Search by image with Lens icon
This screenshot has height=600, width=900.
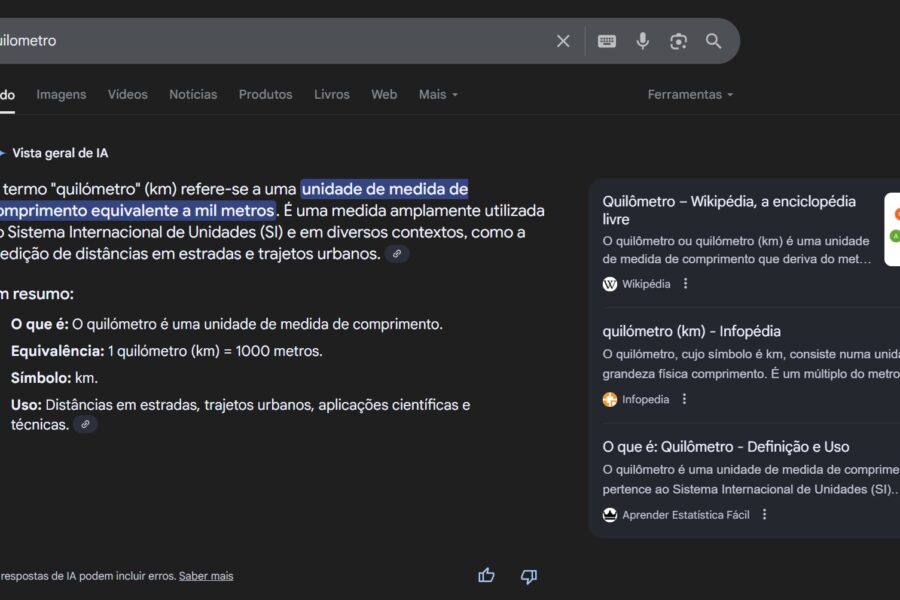click(x=679, y=41)
